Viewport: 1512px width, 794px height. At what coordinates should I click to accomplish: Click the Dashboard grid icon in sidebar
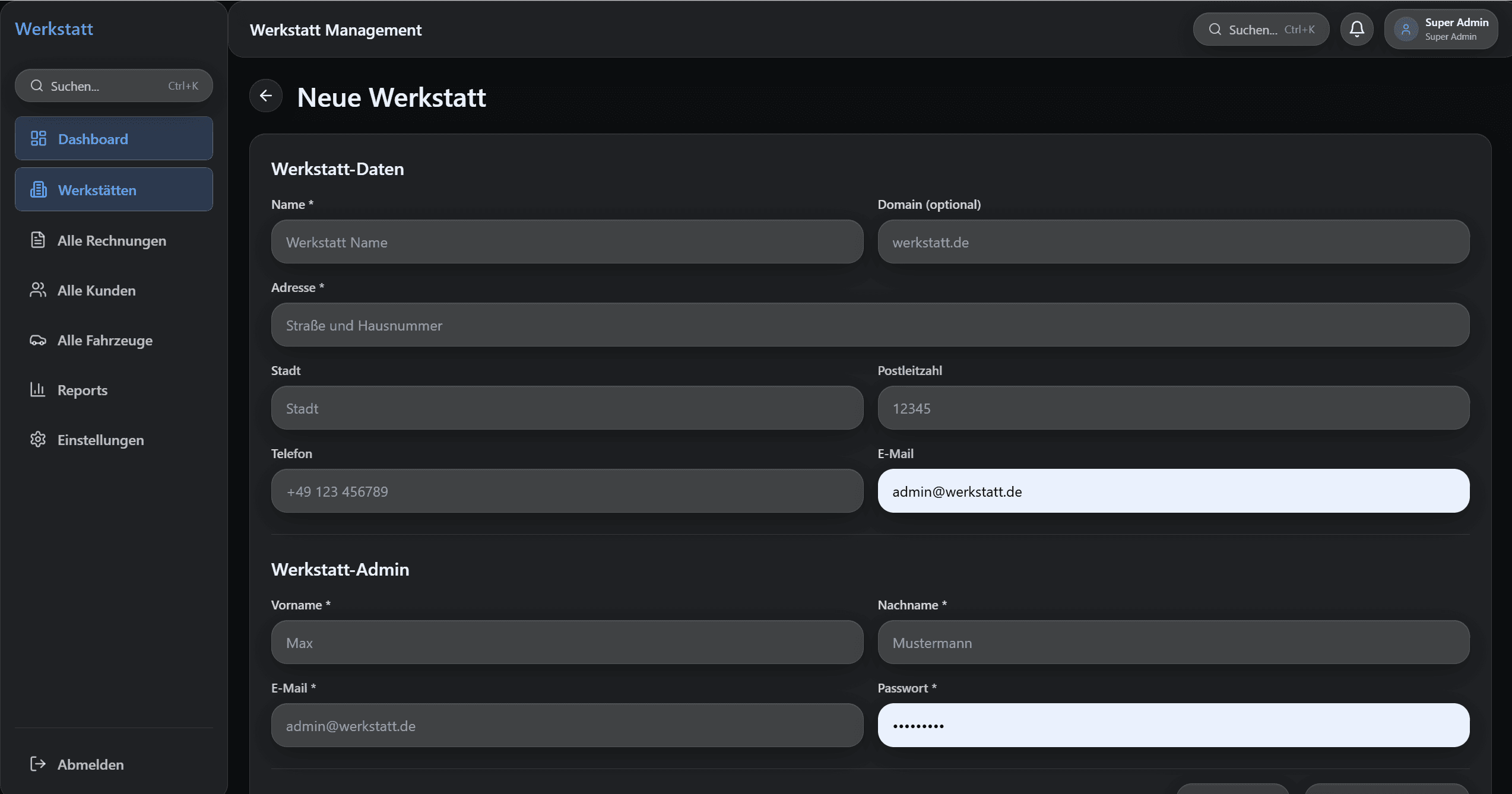click(39, 139)
